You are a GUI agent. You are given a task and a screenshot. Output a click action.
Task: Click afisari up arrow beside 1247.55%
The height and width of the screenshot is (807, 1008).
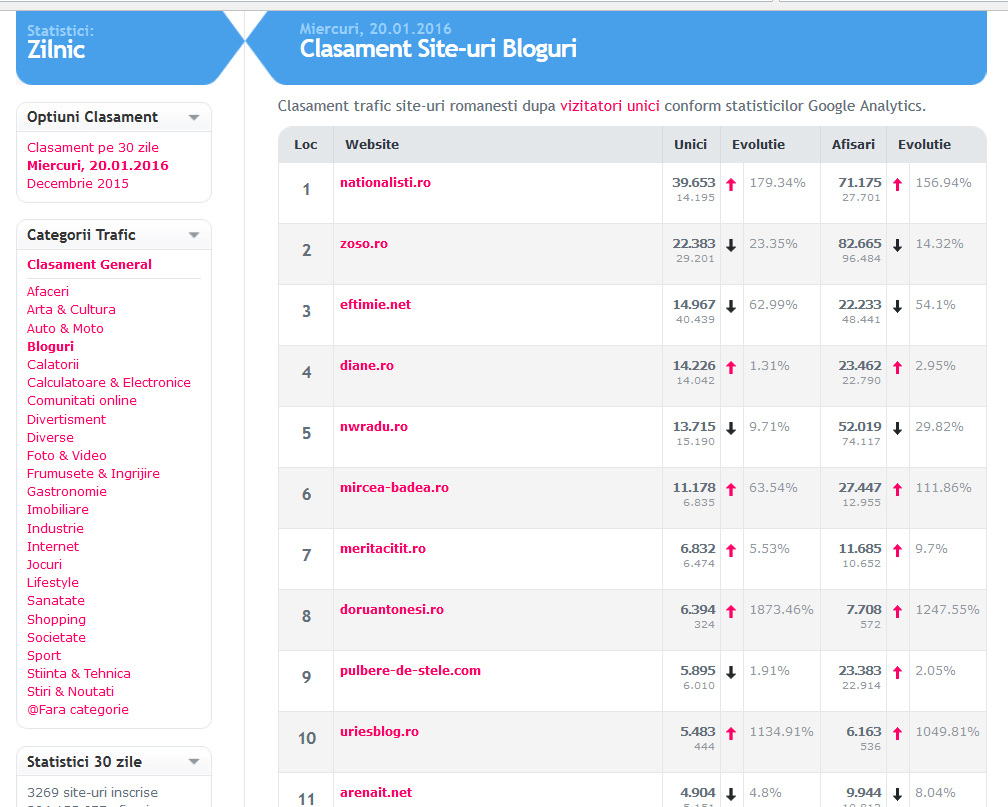(897, 612)
